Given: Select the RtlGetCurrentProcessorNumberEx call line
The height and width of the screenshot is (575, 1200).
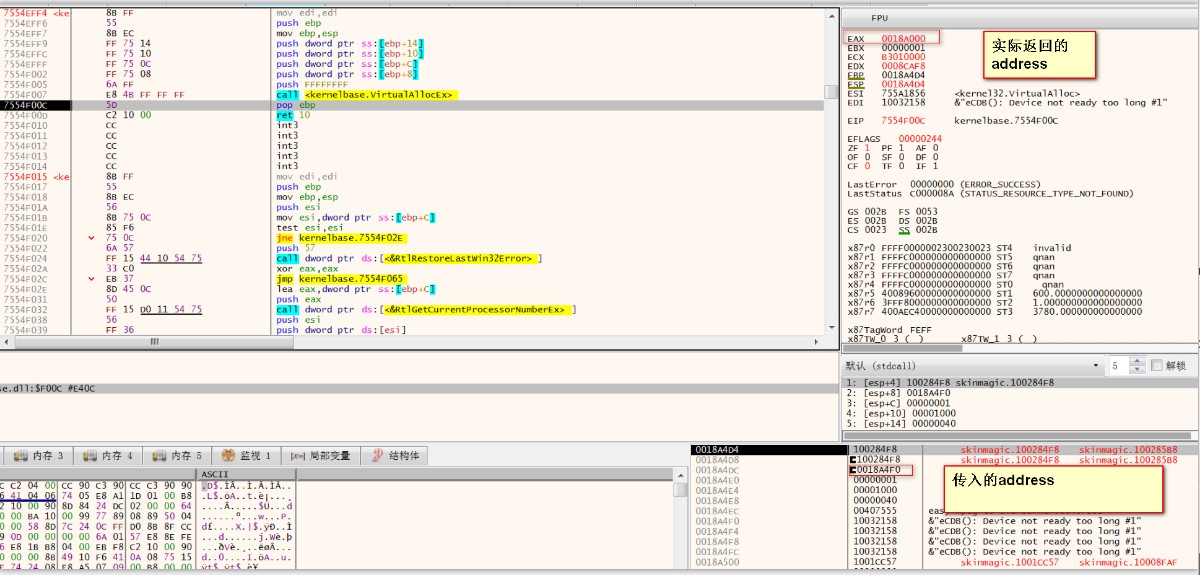Looking at the screenshot, I should click(426, 310).
